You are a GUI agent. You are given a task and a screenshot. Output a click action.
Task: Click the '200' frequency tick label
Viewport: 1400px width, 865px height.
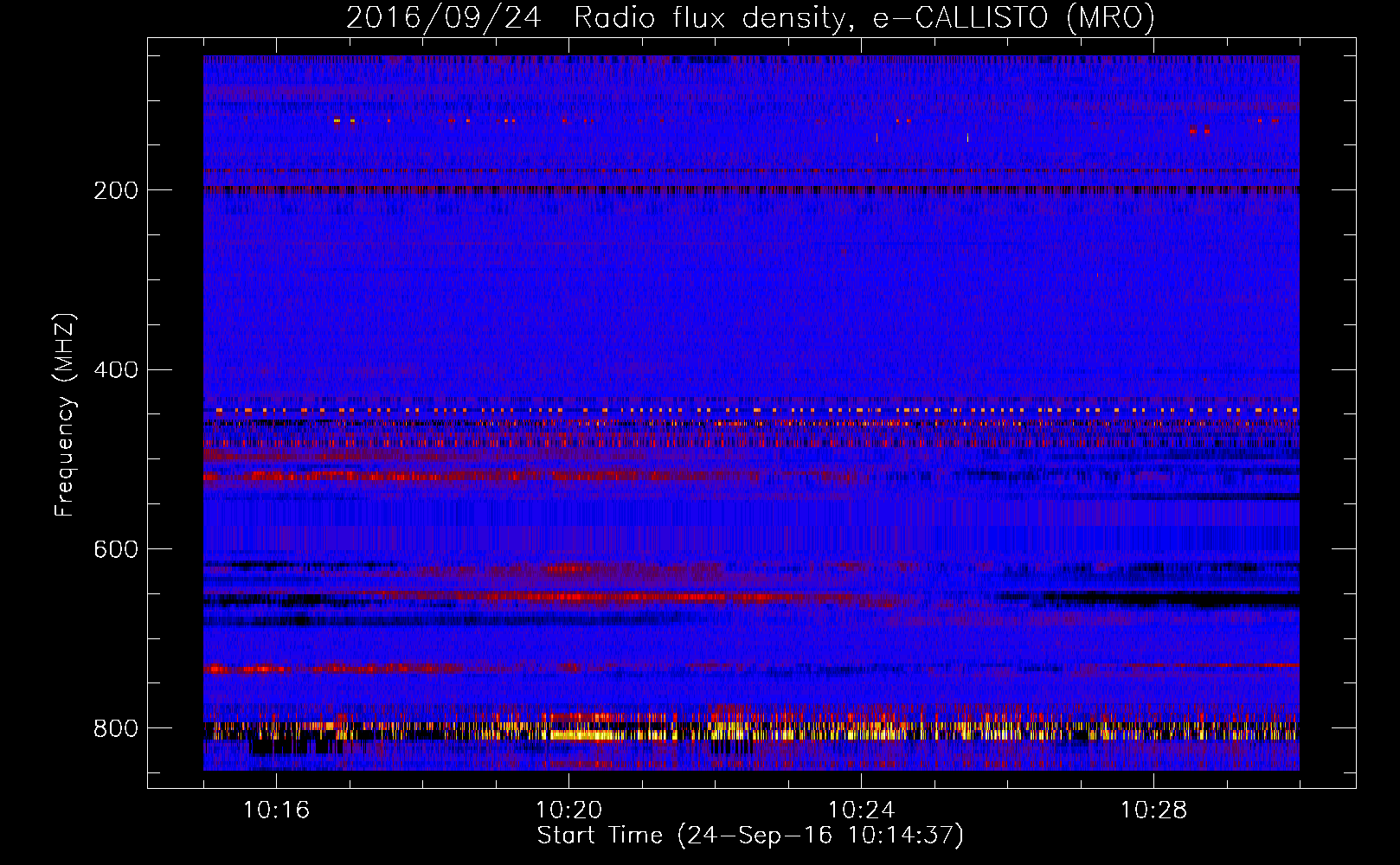[116, 190]
